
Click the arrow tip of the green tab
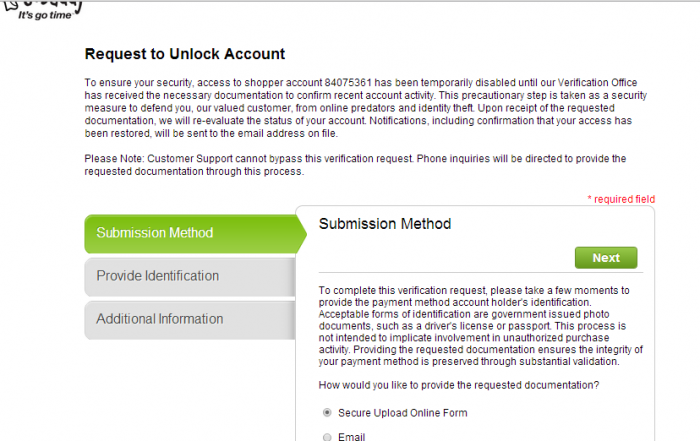click(302, 233)
